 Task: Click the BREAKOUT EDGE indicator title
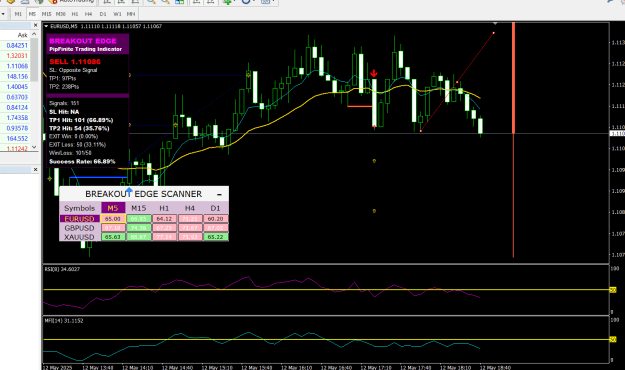(x=83, y=41)
